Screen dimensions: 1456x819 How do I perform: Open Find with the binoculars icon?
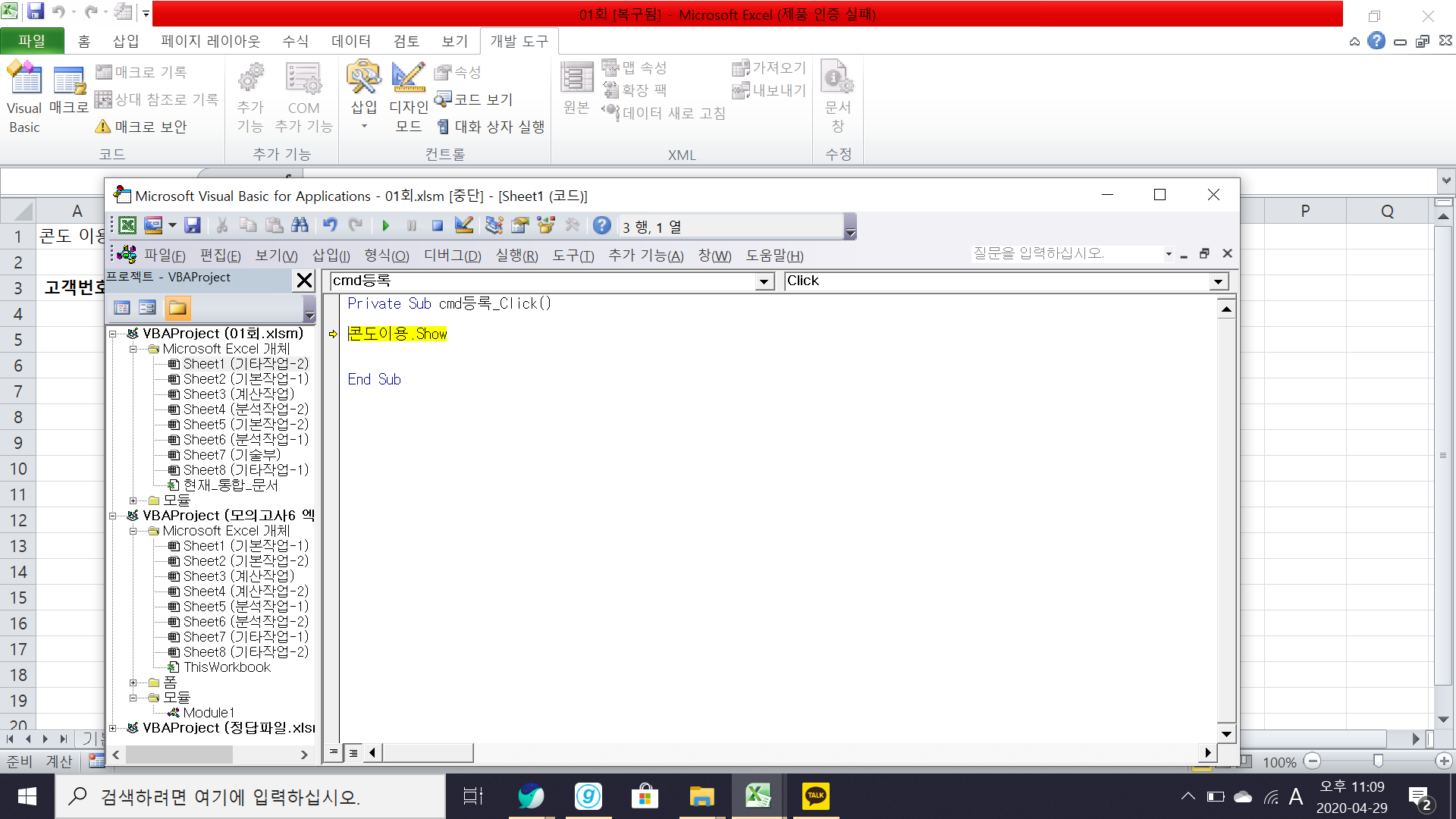(x=300, y=225)
